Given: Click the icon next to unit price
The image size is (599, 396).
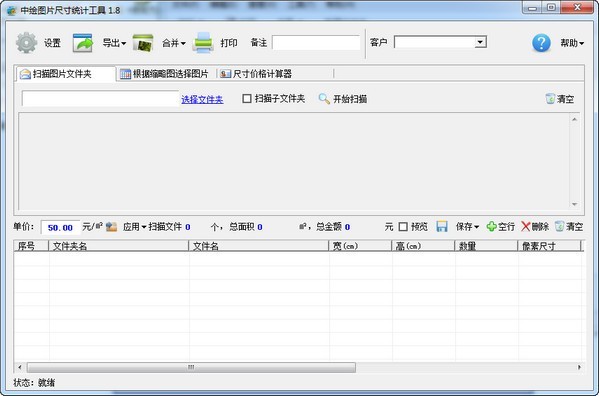Looking at the screenshot, I should point(112,227).
